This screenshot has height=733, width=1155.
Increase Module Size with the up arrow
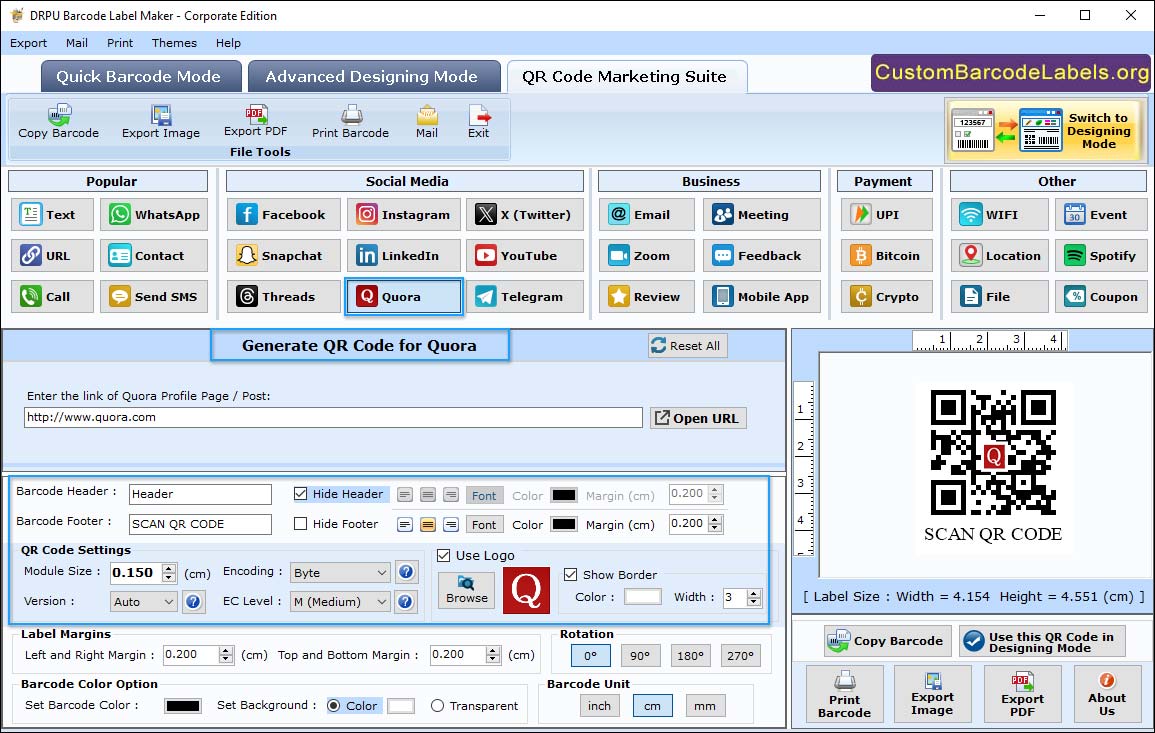tap(169, 568)
